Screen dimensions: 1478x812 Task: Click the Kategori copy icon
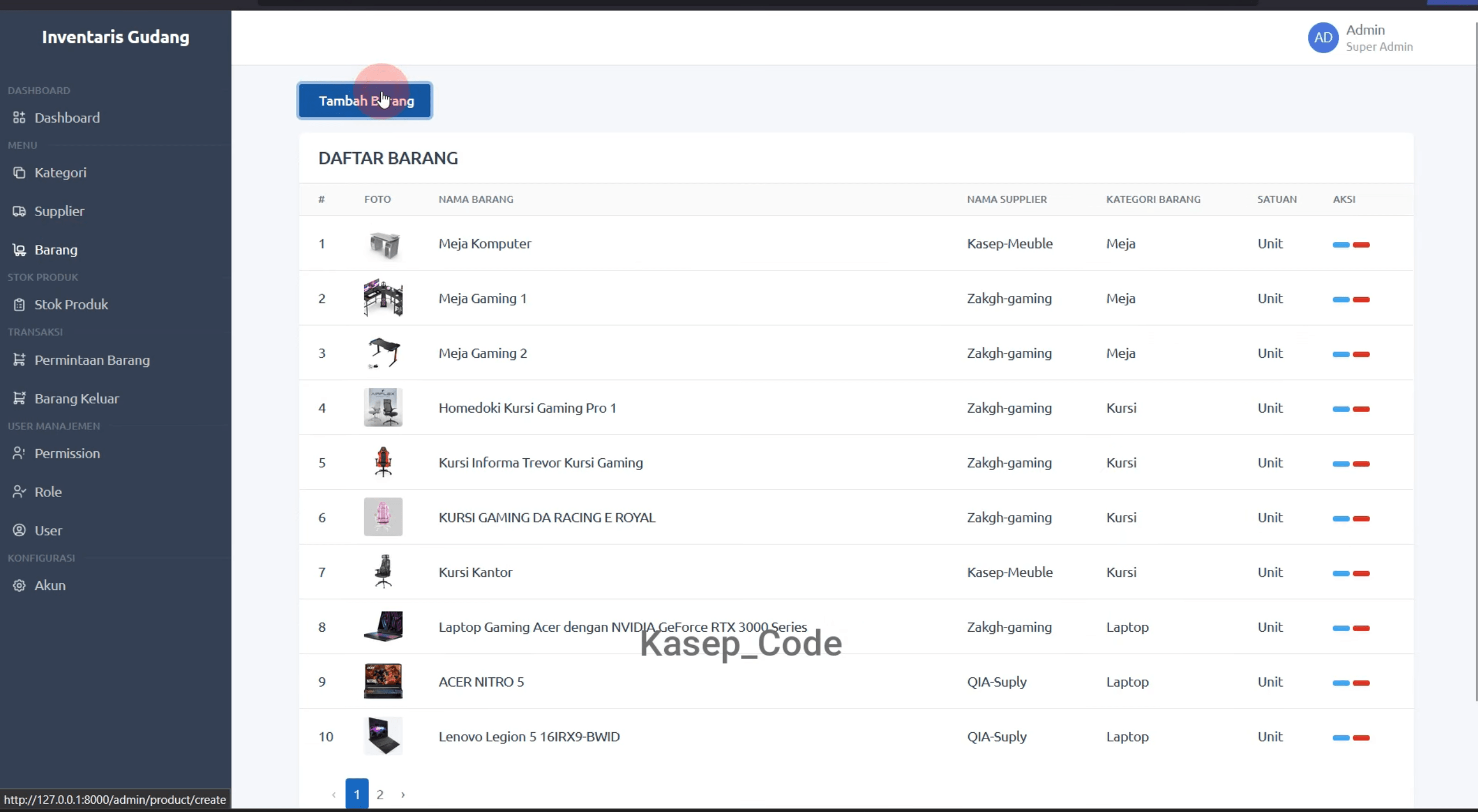click(x=19, y=172)
